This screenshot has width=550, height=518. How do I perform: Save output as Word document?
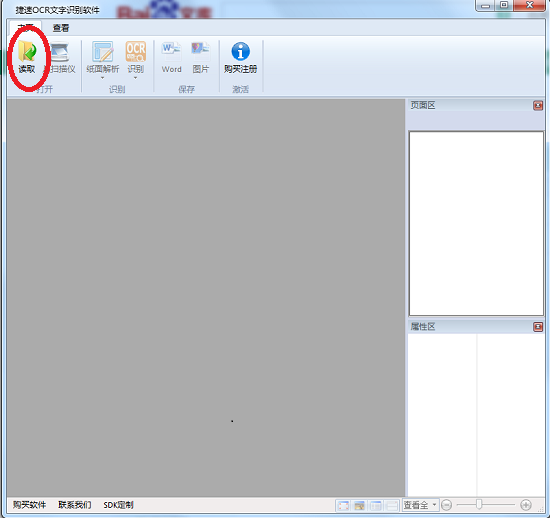[x=172, y=57]
